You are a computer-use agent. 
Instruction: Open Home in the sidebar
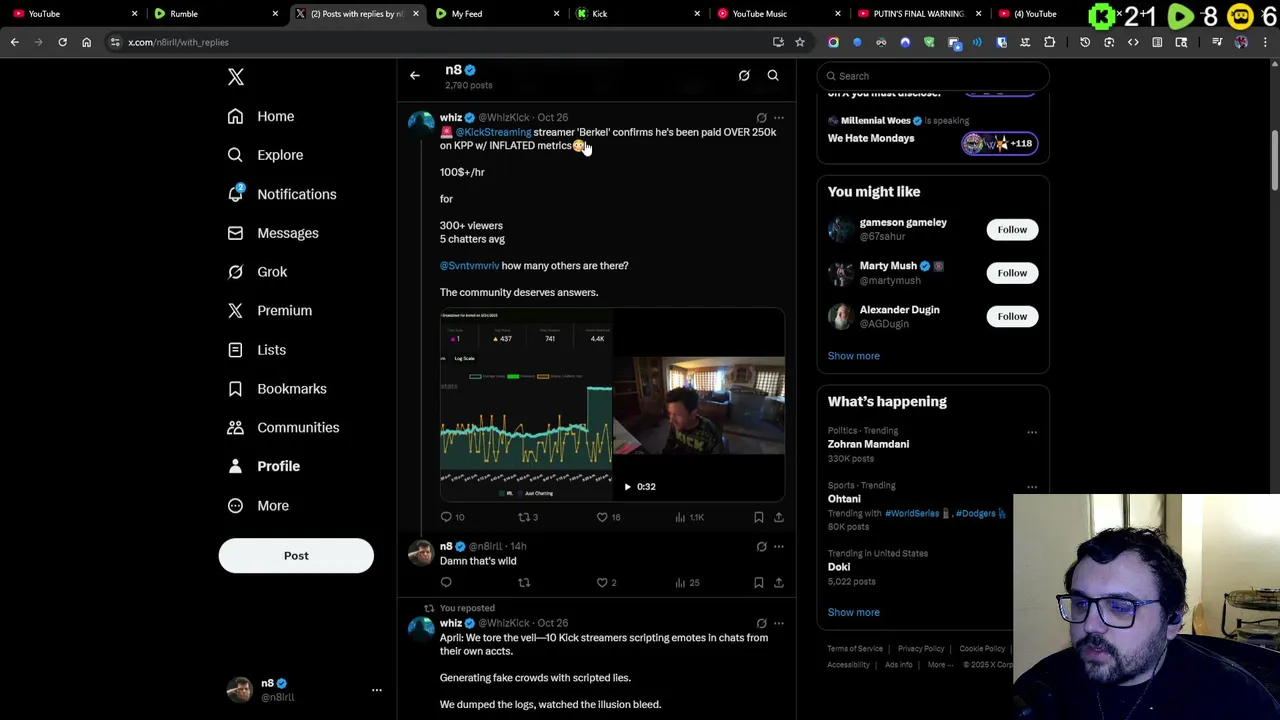click(x=261, y=116)
